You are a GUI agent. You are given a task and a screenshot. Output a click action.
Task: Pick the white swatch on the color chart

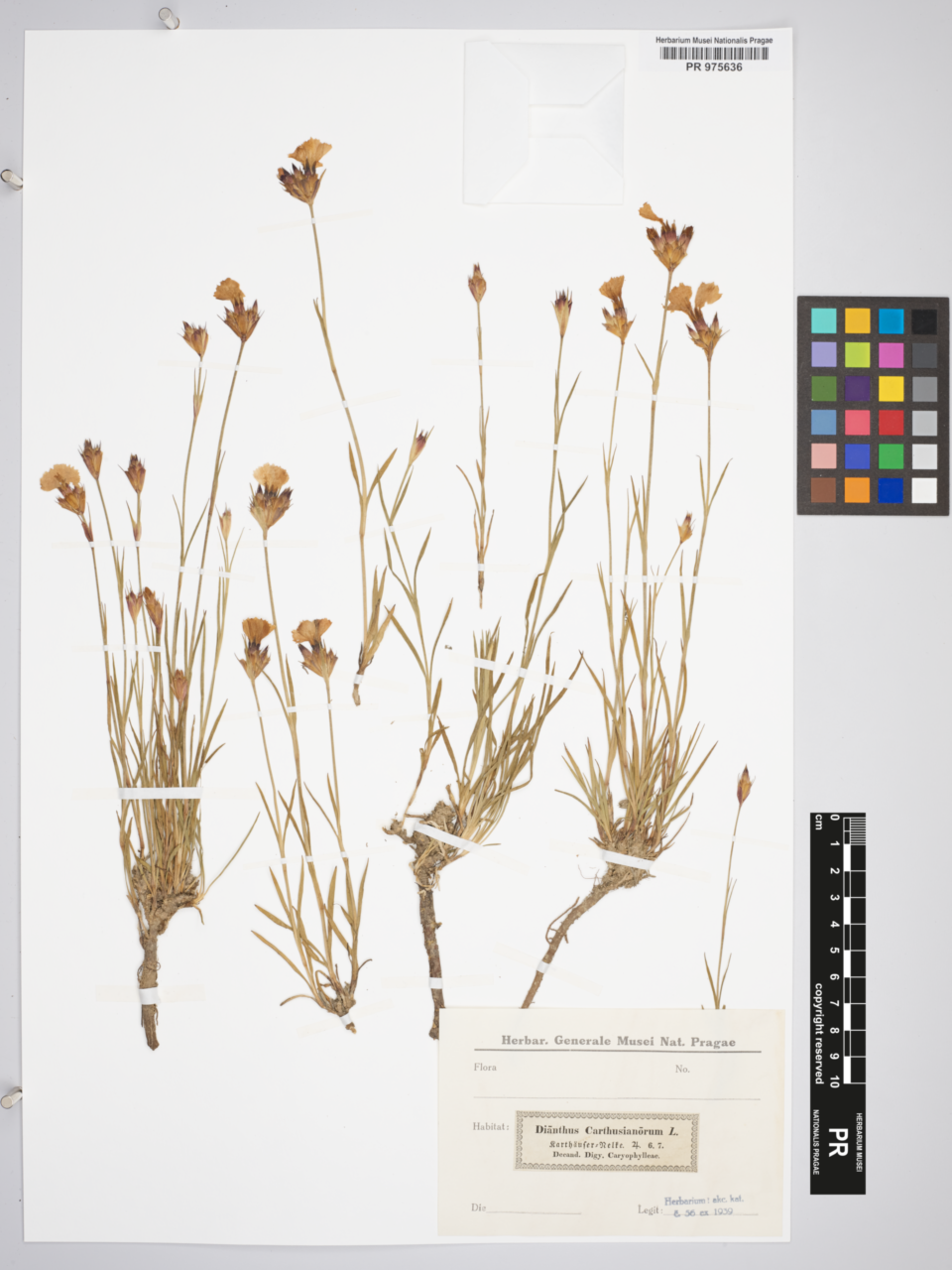click(923, 490)
